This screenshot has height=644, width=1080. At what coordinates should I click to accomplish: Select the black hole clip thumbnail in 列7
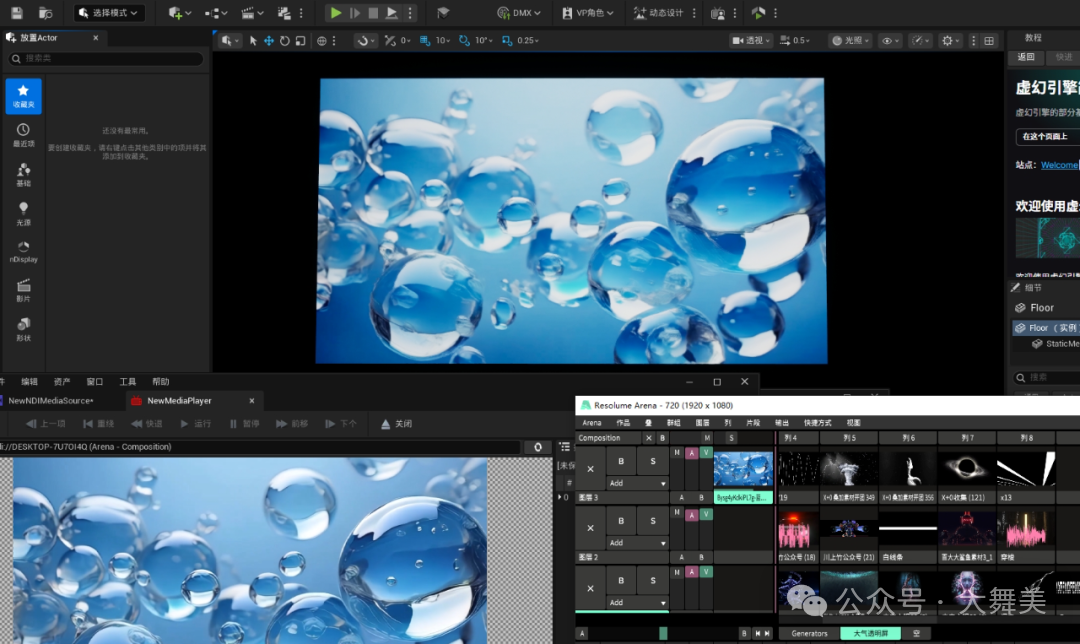pyautogui.click(x=966, y=468)
